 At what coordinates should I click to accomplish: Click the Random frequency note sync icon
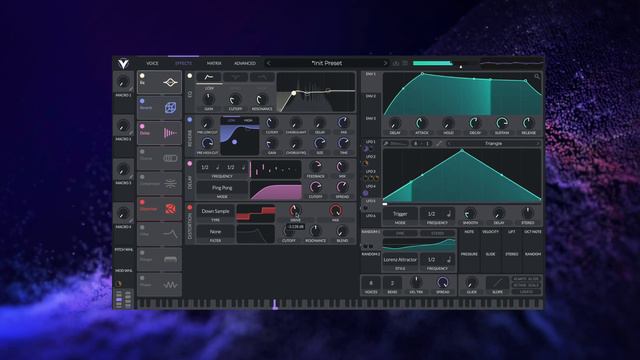click(449, 260)
